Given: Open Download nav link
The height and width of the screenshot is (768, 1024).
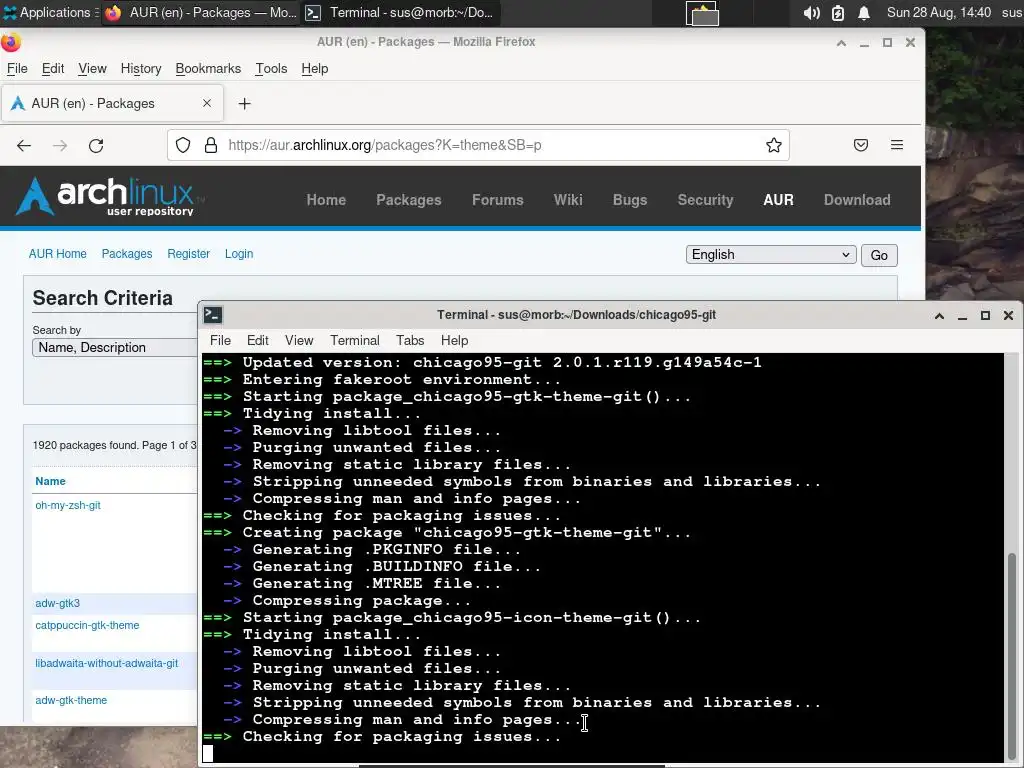Looking at the screenshot, I should tap(857, 200).
